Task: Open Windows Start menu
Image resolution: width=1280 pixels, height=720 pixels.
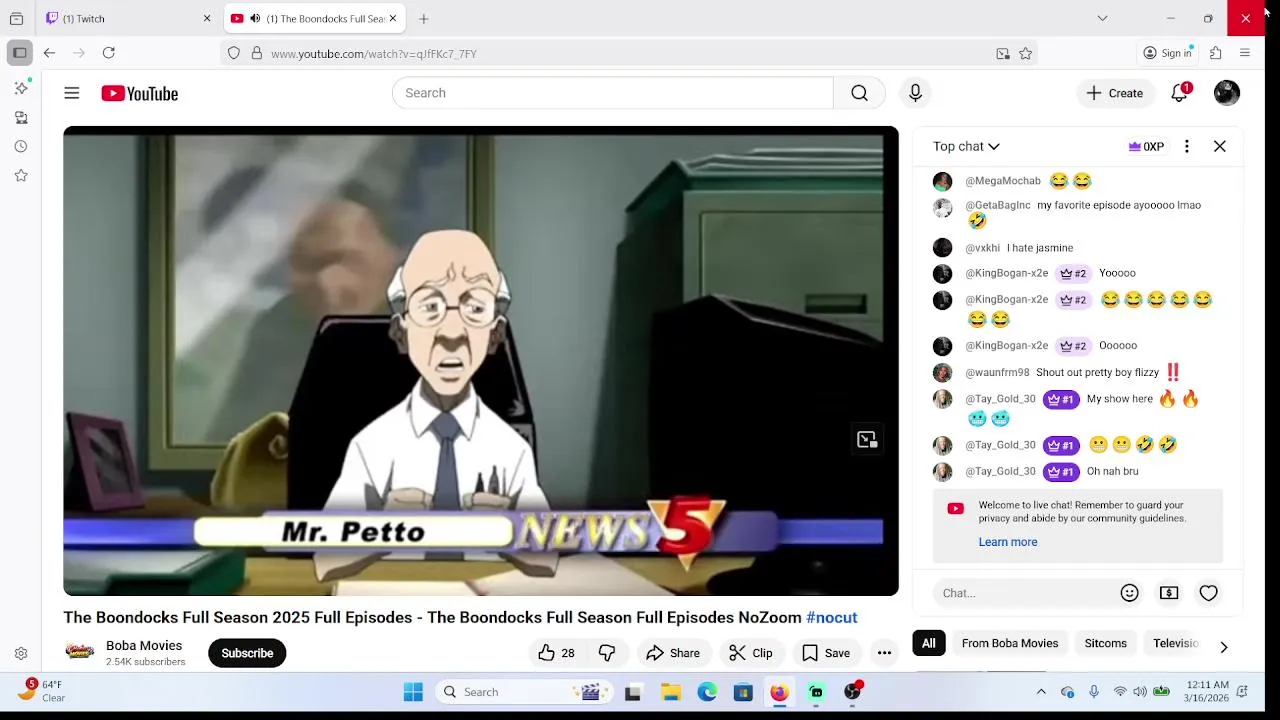Action: coord(413,692)
